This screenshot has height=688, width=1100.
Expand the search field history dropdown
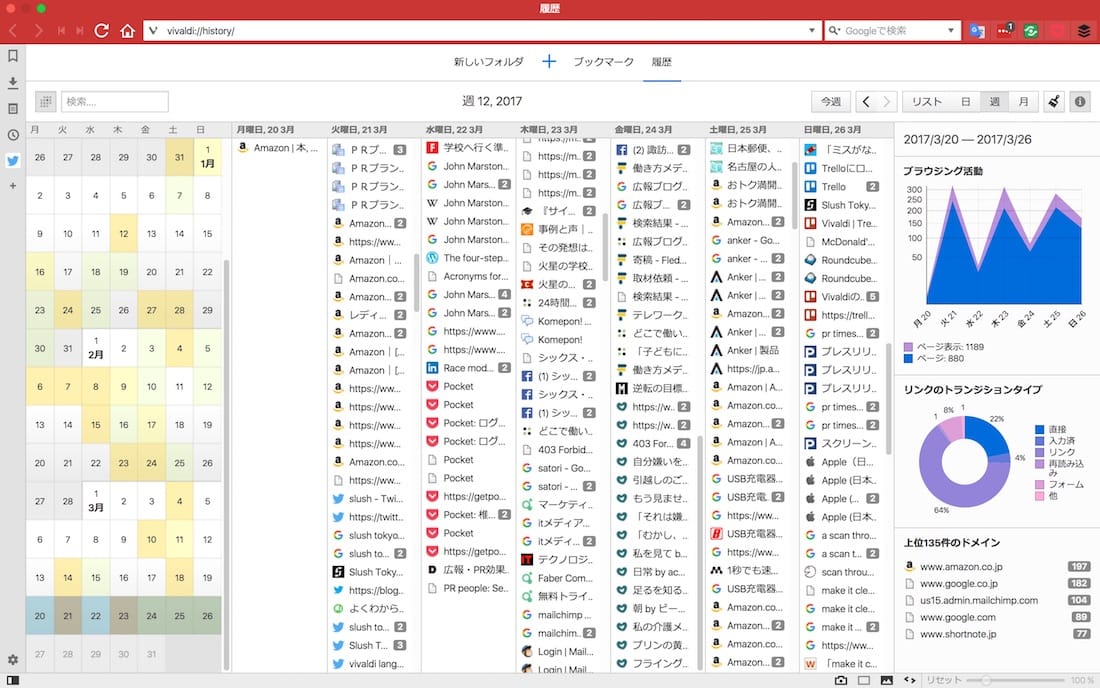pyautogui.click(x=951, y=31)
